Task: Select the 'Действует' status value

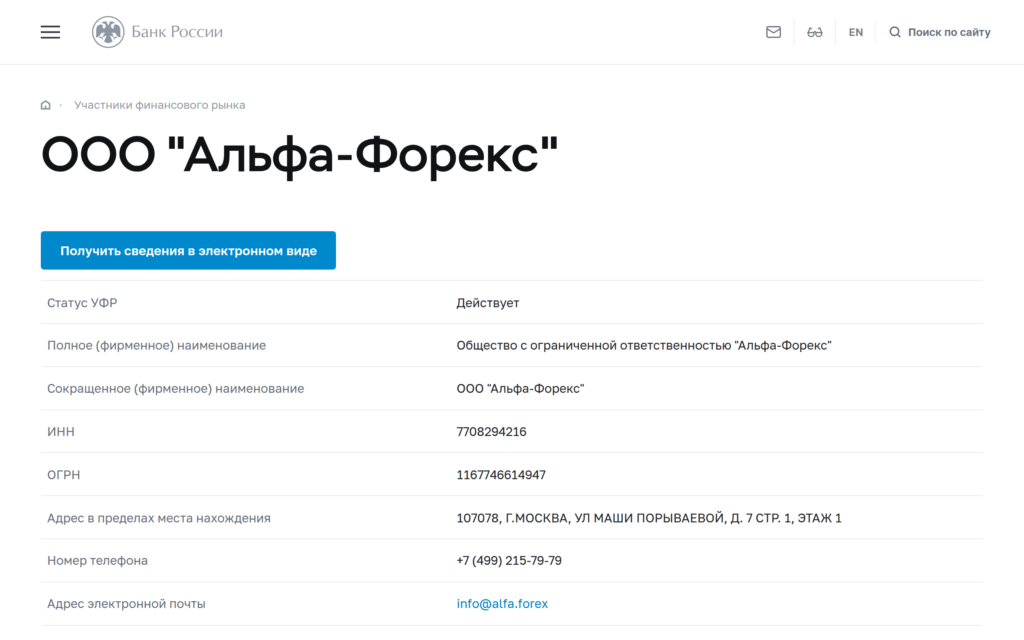Action: [x=488, y=303]
